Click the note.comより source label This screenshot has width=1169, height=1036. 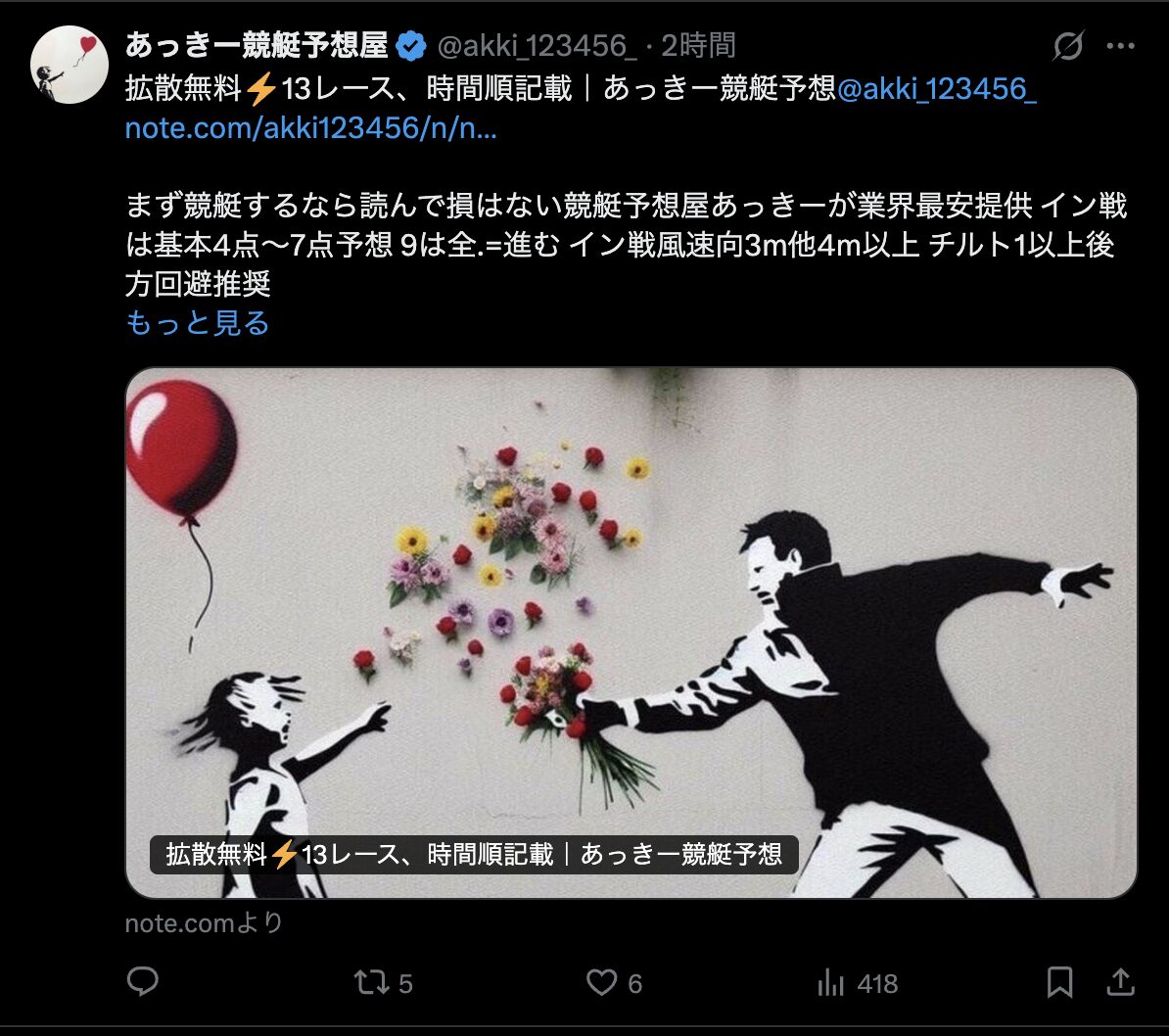pyautogui.click(x=205, y=923)
